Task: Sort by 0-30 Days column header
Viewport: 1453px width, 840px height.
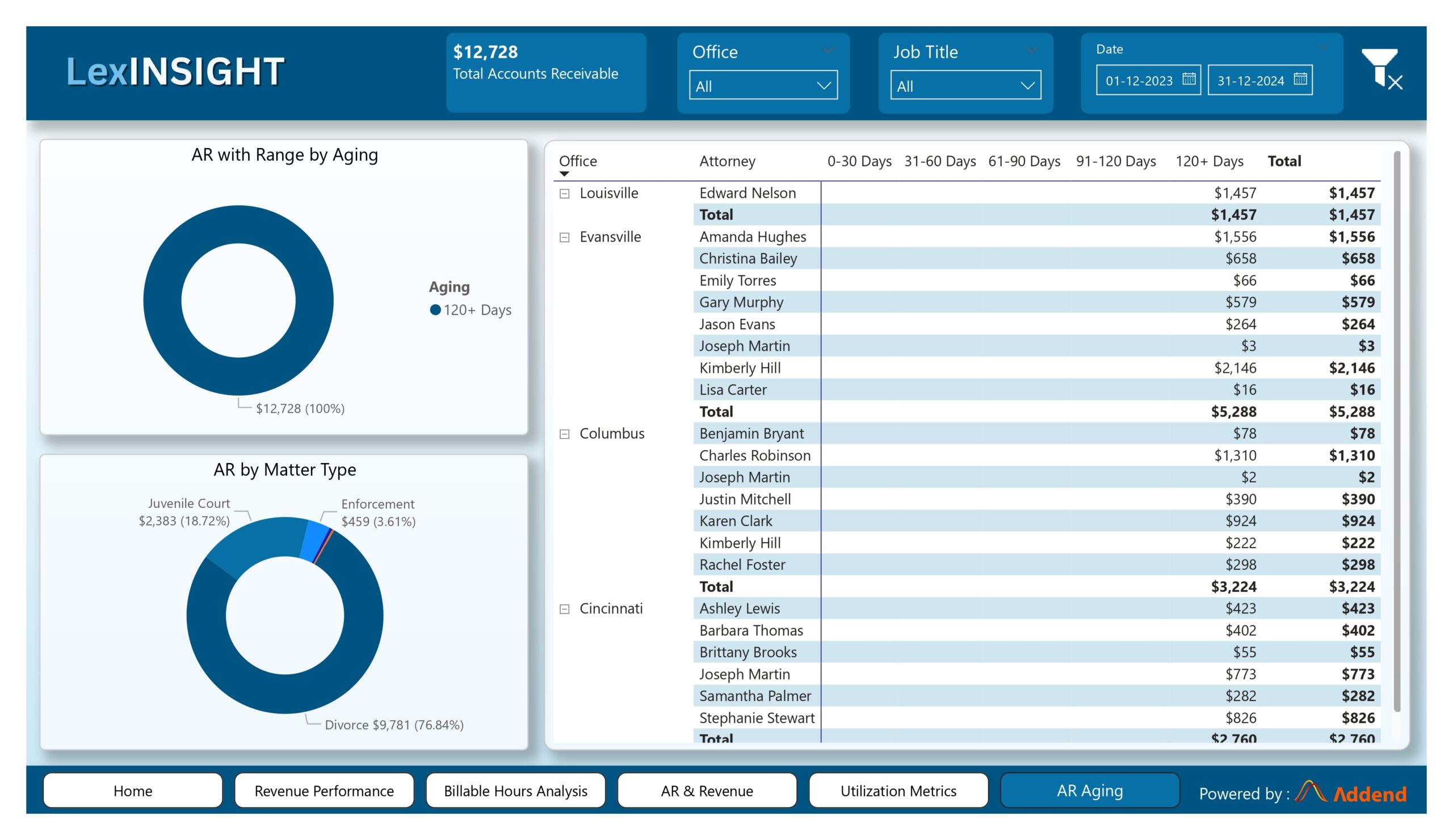Action: click(x=859, y=161)
